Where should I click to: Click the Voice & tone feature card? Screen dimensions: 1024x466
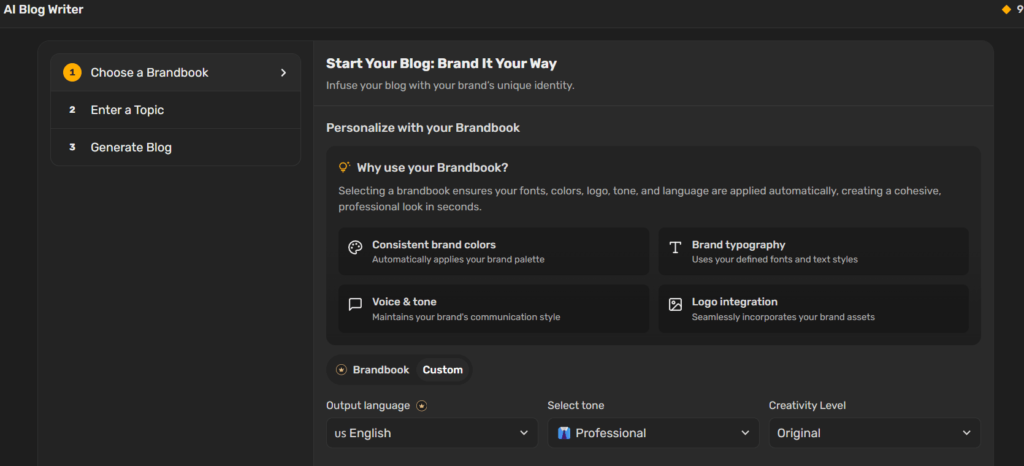point(494,309)
